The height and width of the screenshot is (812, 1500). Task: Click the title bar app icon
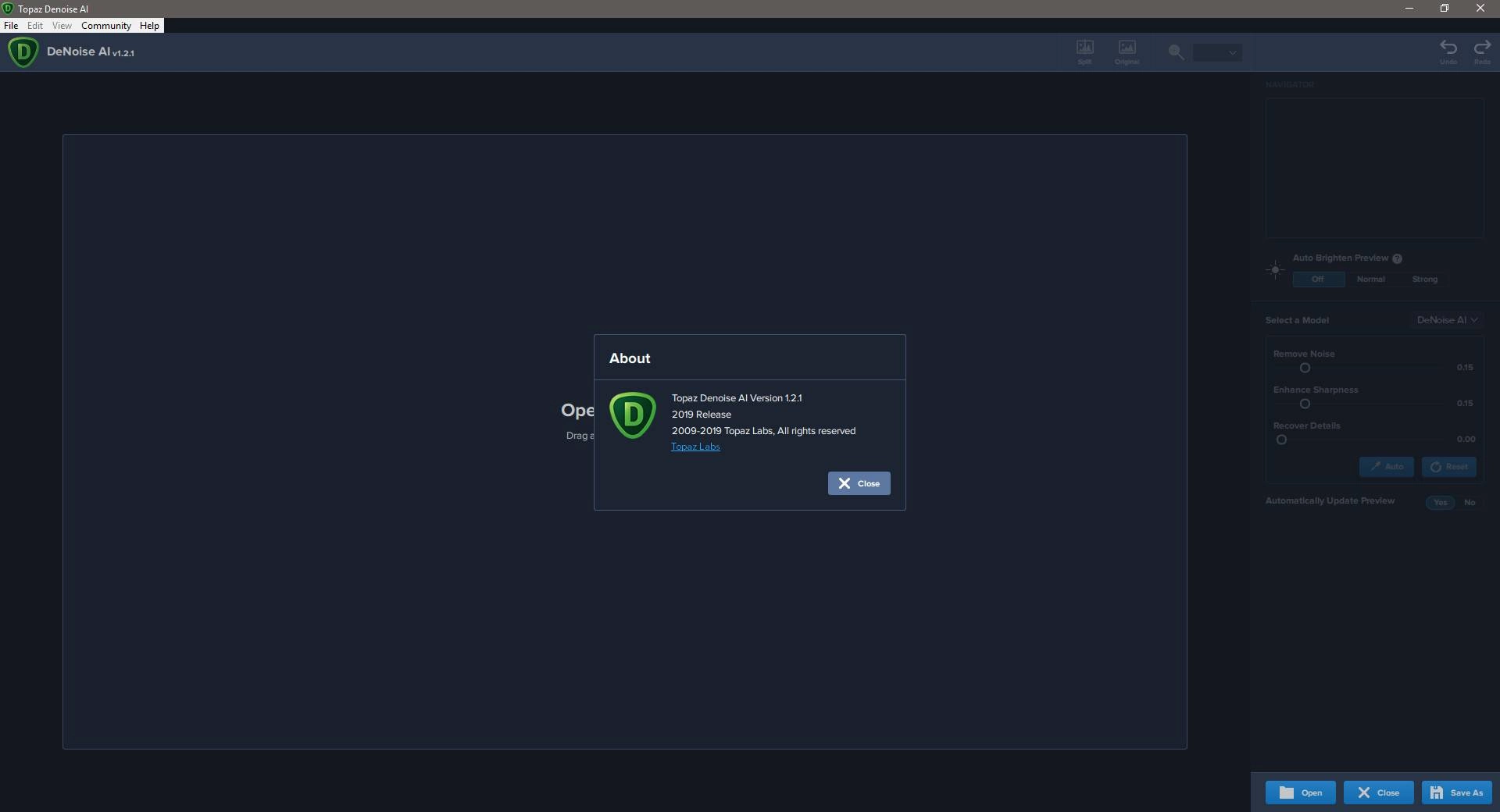8,9
